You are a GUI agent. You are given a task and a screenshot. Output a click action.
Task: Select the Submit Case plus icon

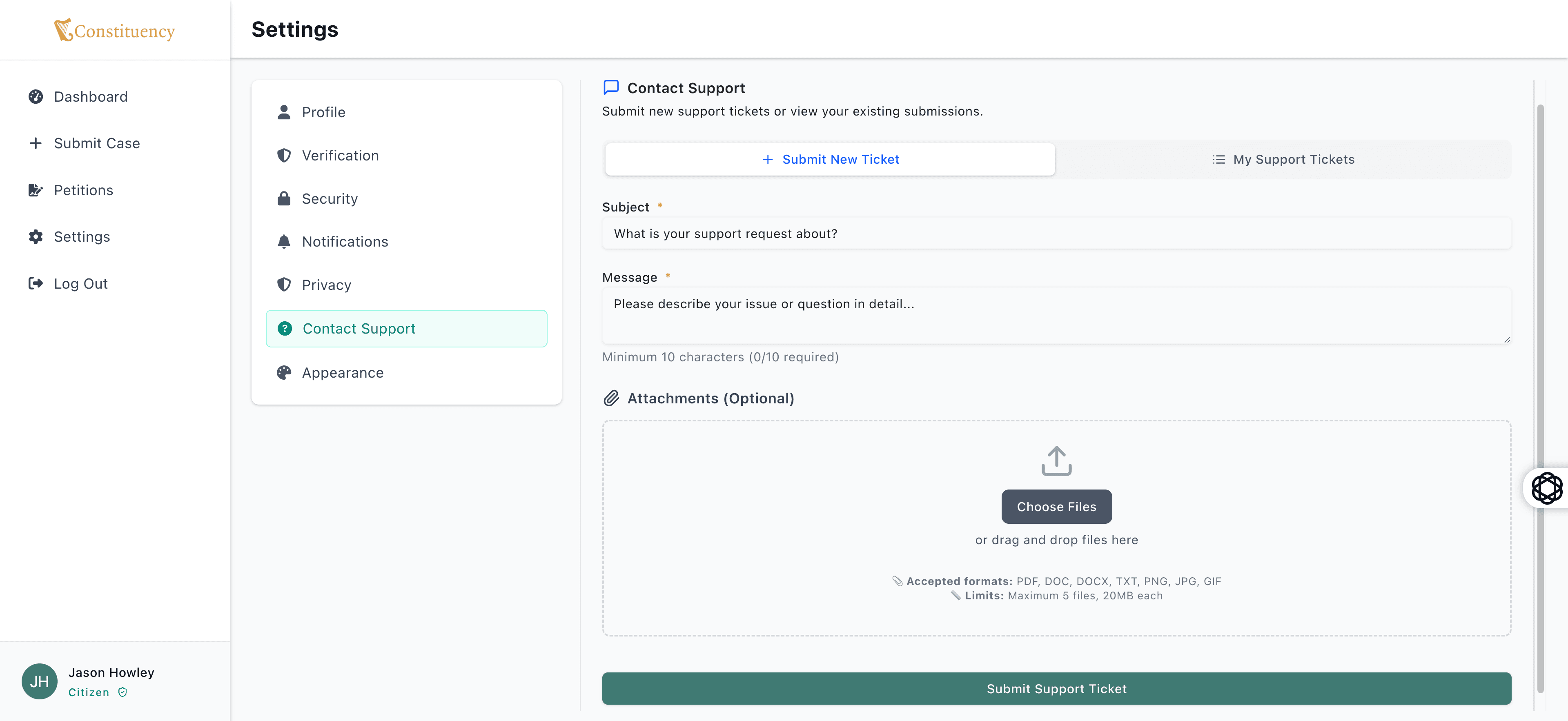35,143
